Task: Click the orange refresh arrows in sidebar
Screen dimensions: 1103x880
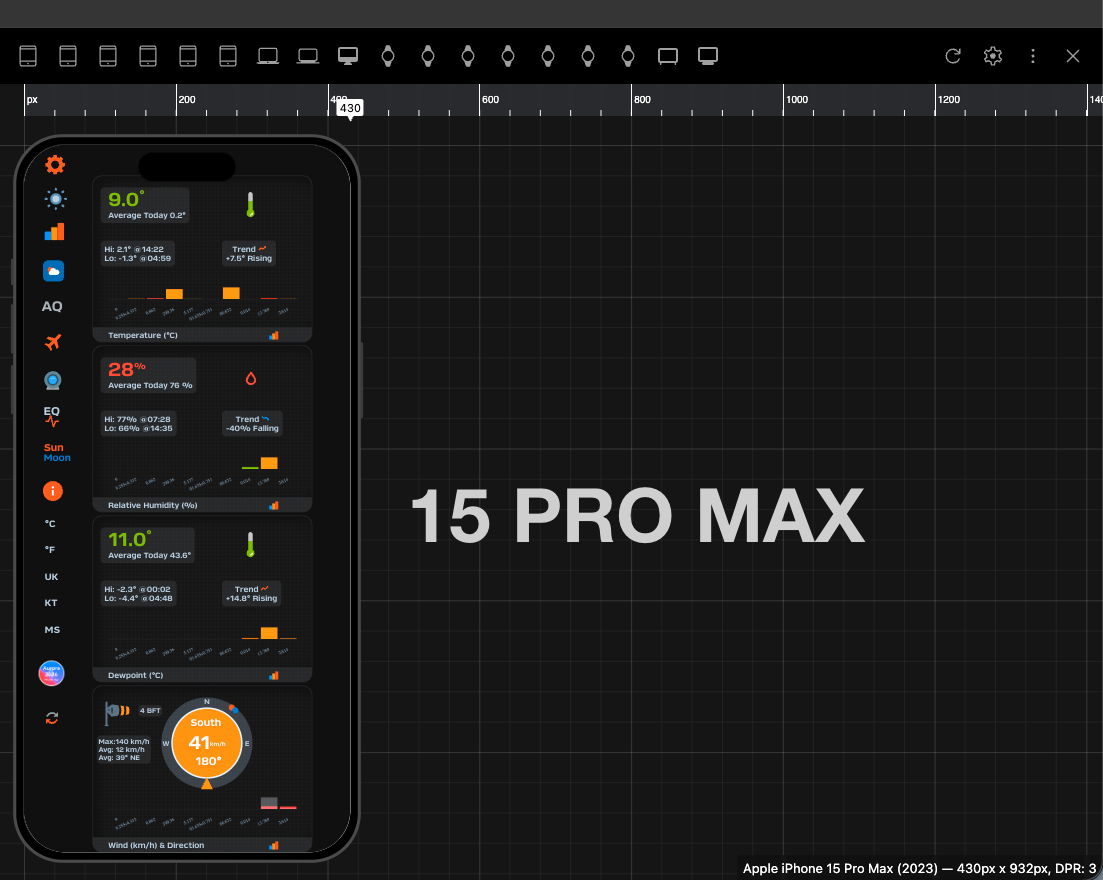Action: point(52,718)
